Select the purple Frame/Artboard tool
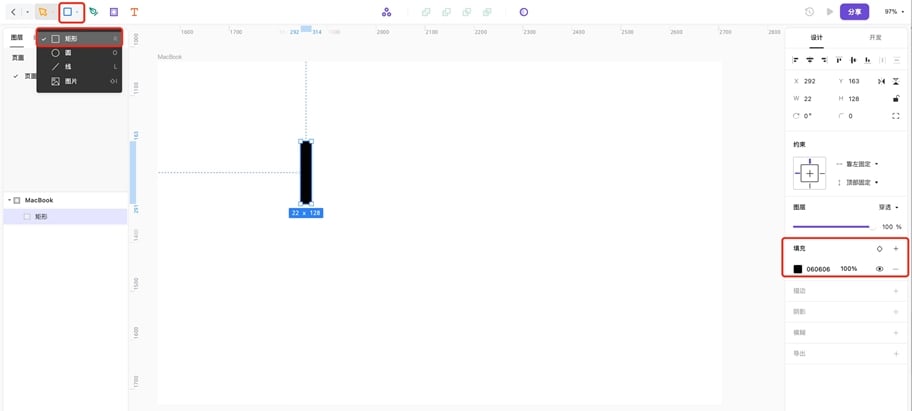This screenshot has height=411, width=912. click(114, 12)
